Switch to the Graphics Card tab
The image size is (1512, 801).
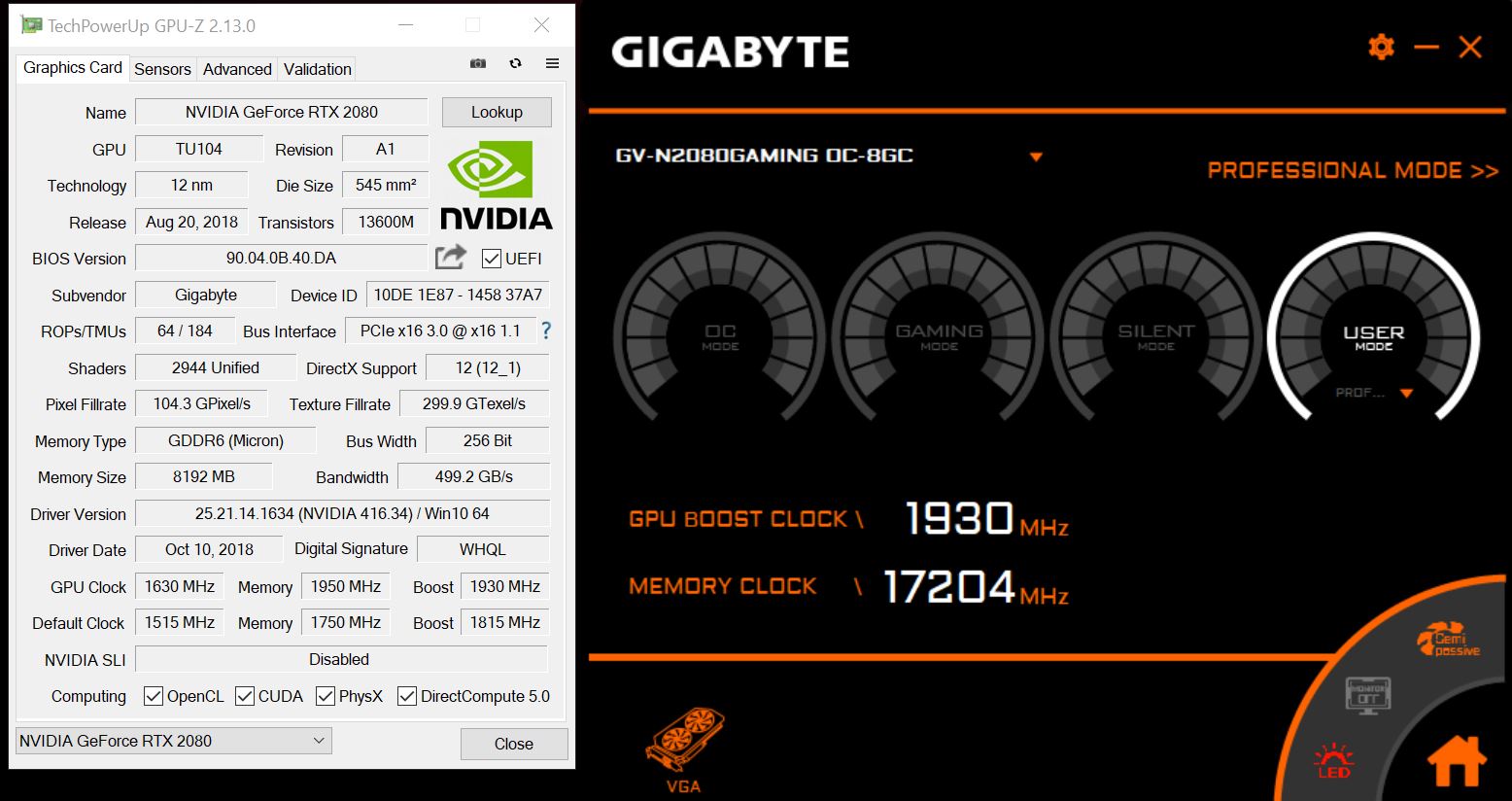pos(73,68)
